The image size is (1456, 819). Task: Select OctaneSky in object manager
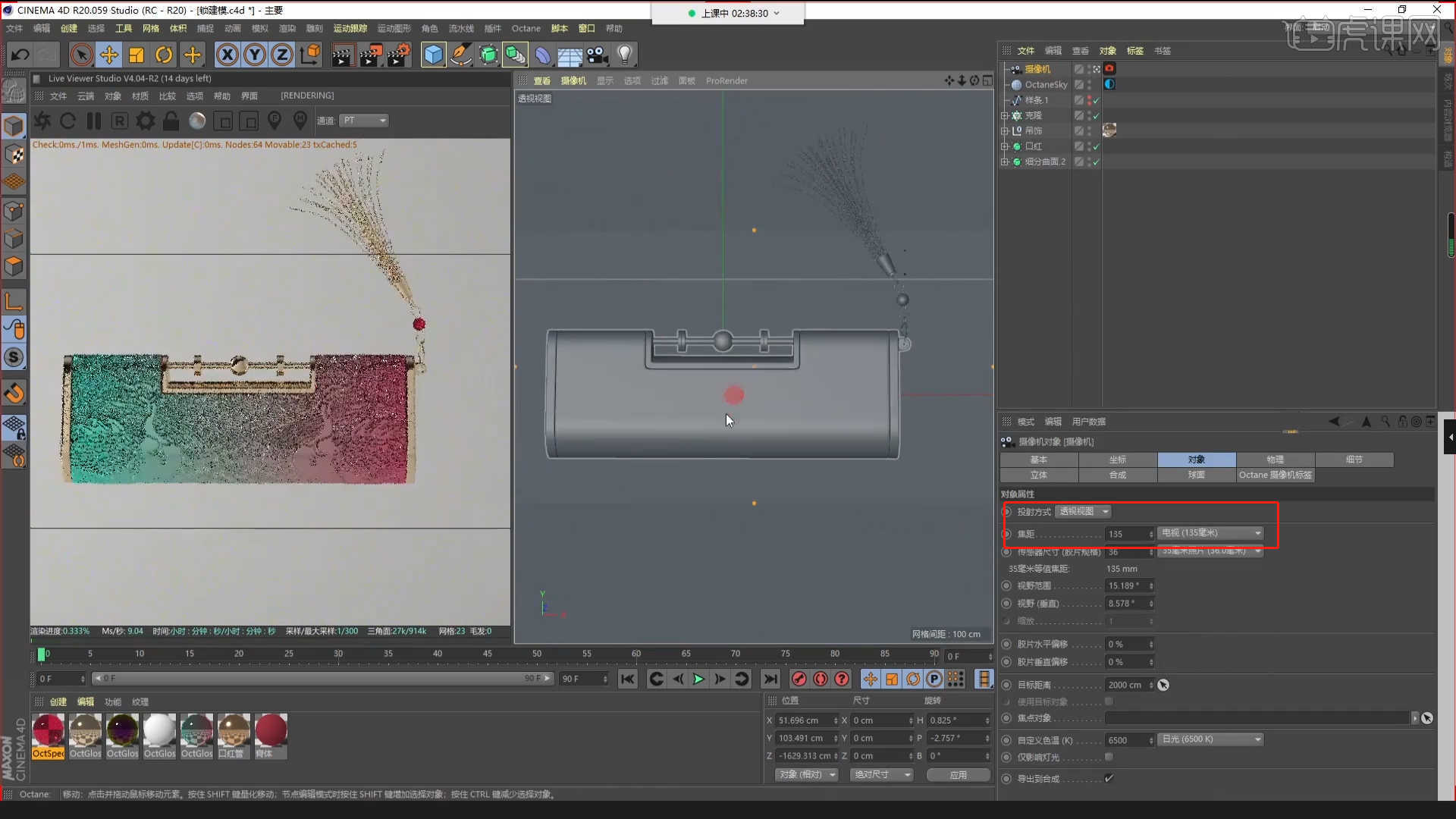tap(1046, 84)
